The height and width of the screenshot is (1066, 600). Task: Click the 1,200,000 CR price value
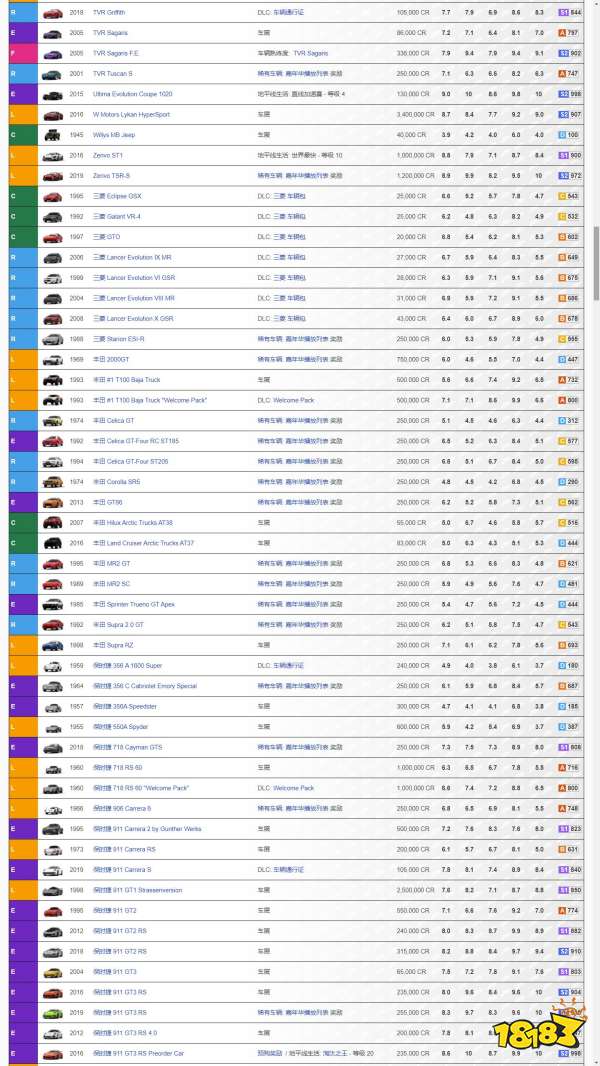pos(415,176)
